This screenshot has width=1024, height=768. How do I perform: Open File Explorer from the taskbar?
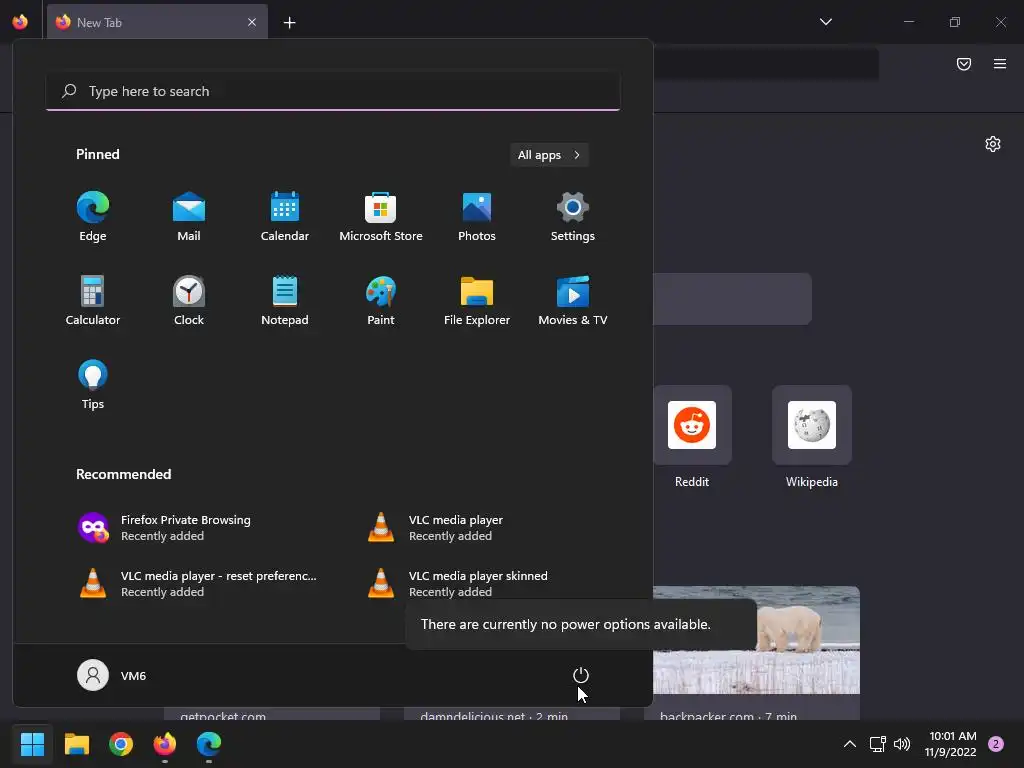[x=76, y=744]
